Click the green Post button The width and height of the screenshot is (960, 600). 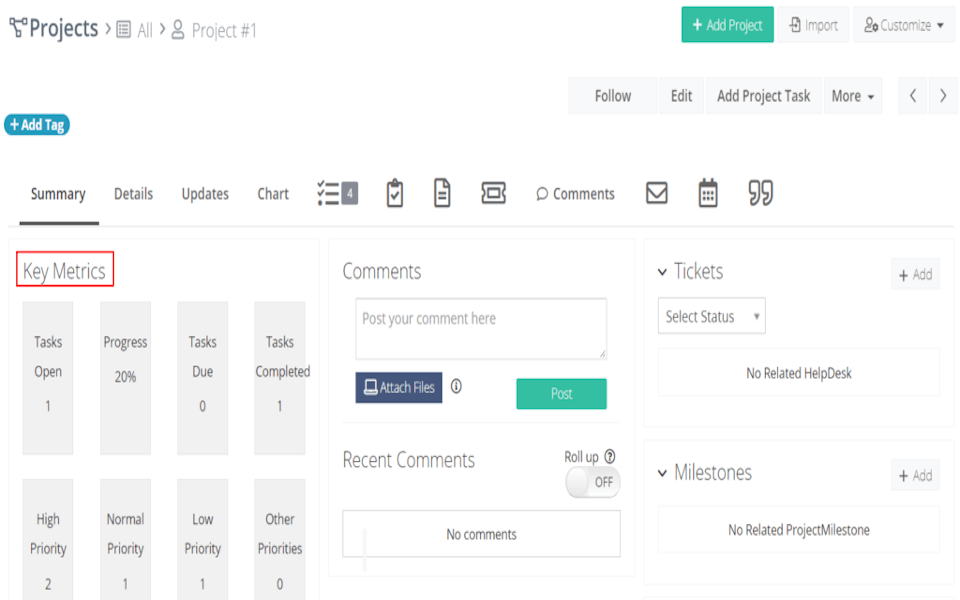pos(561,394)
